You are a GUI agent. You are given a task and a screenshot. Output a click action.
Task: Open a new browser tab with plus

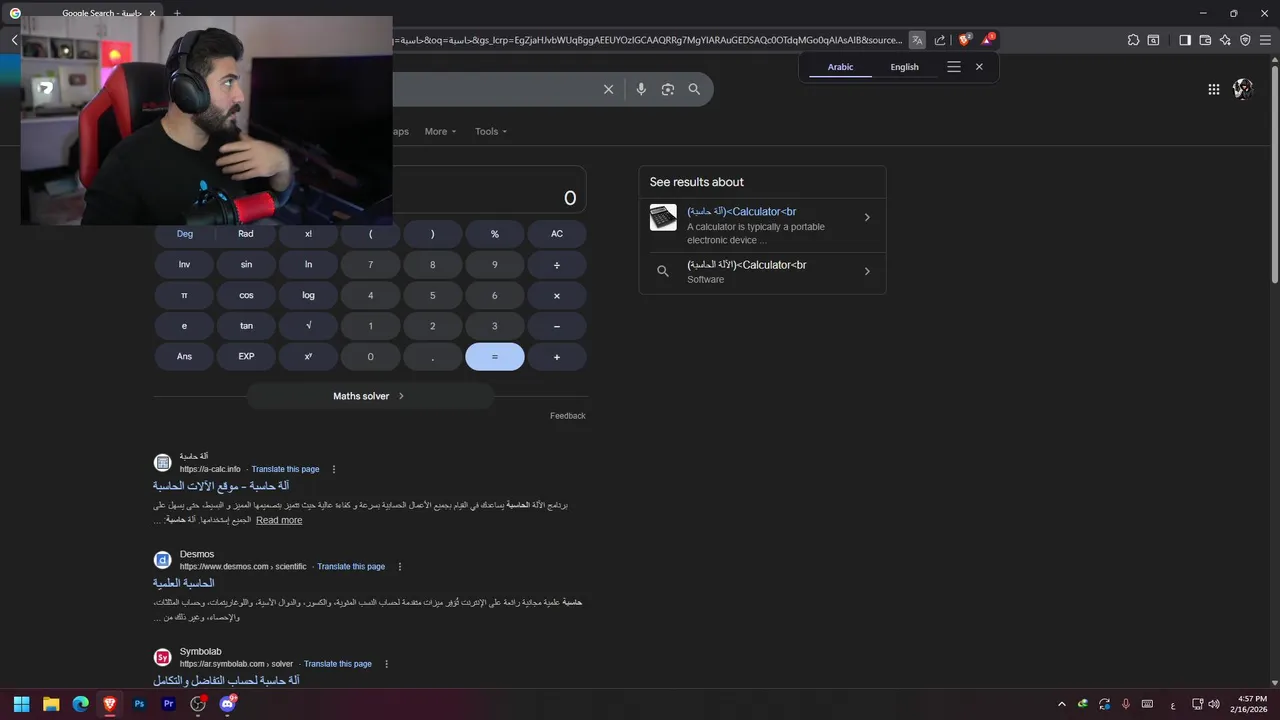point(177,13)
